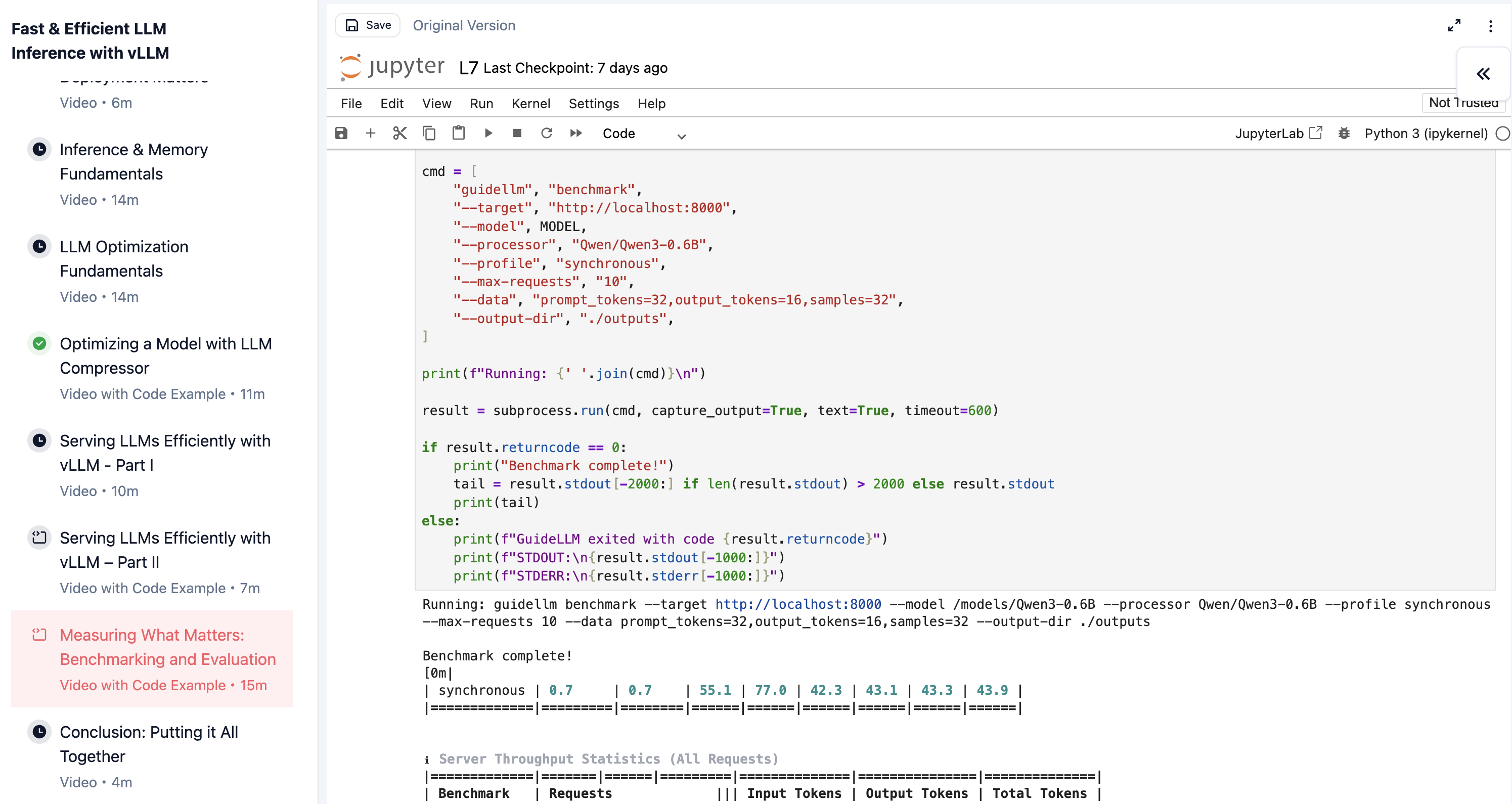
Task: Click code icon beside vLLM – Part II
Action: (39, 537)
